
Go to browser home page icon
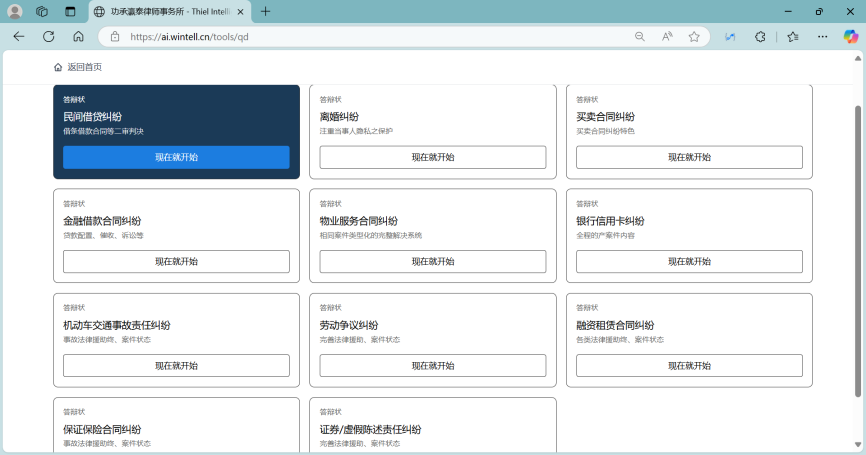pyautogui.click(x=78, y=36)
